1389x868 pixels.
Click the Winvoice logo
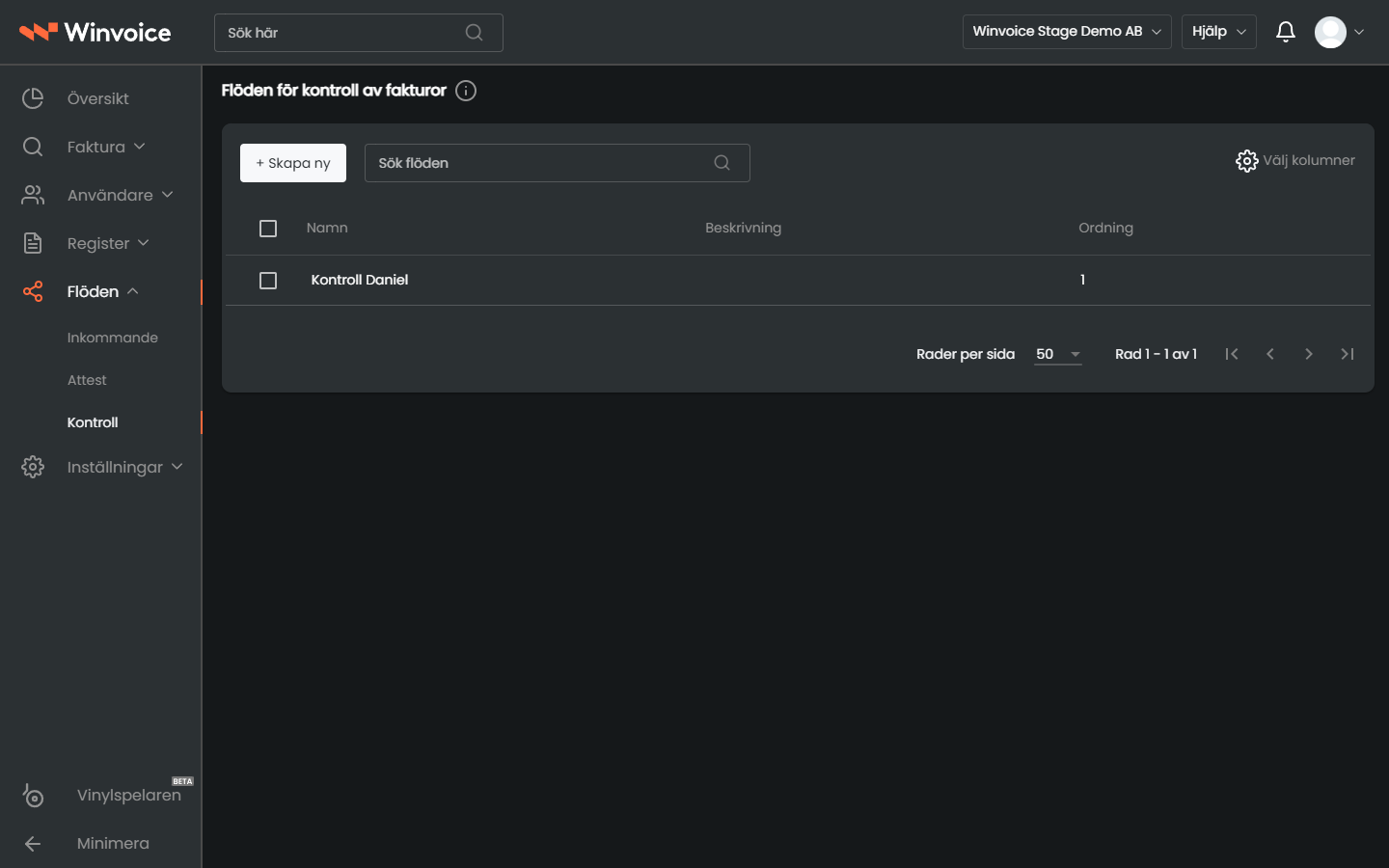coord(95,32)
